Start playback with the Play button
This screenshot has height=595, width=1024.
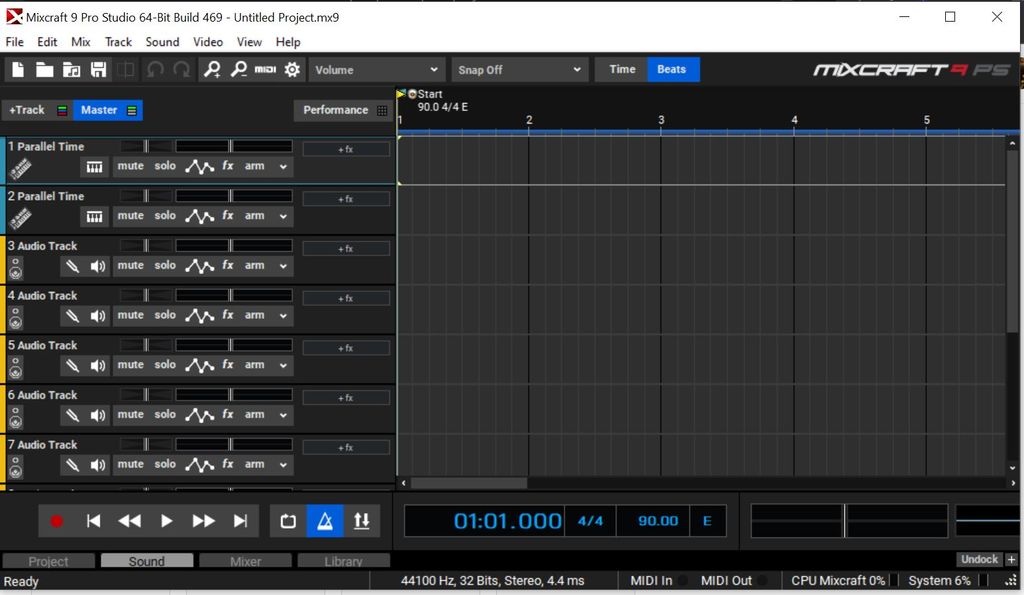(166, 521)
